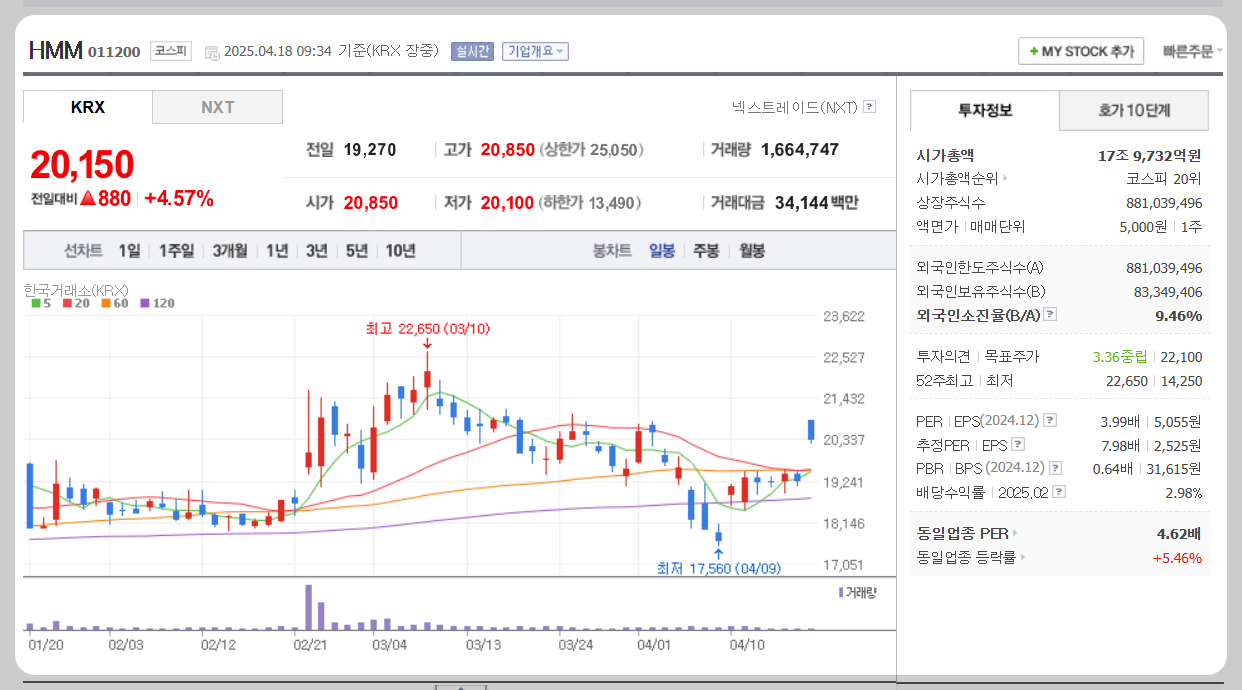Open the help icon next to PBR BPS(2024.12)
Viewport: 1242px width, 690px height.
click(1056, 467)
